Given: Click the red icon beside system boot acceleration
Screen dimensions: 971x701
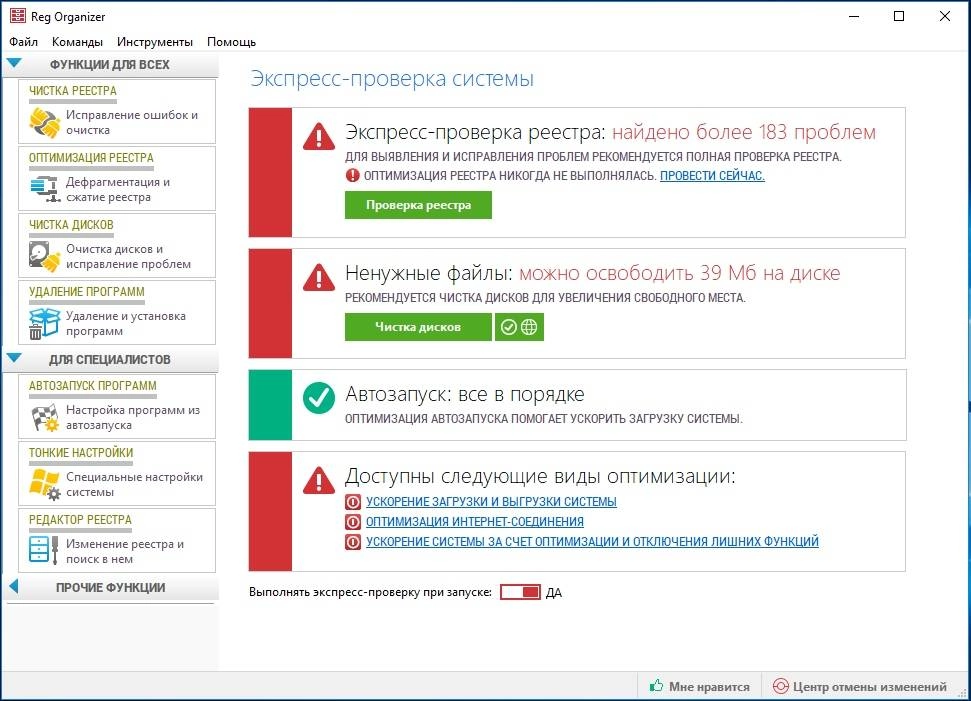Looking at the screenshot, I should click(x=353, y=502).
